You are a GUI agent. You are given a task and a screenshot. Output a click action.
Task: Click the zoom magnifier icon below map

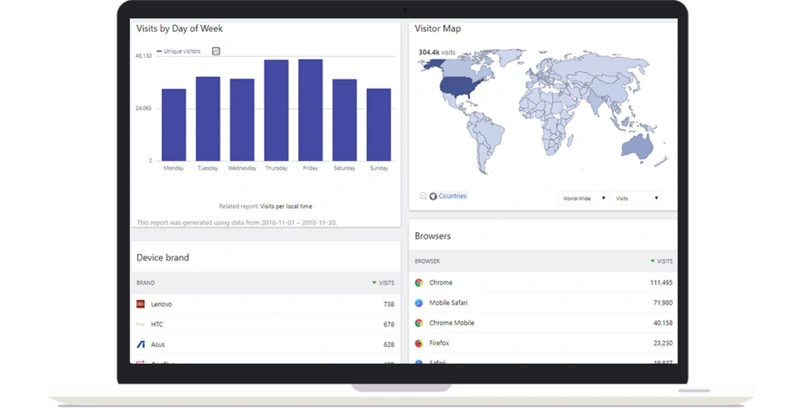pyautogui.click(x=423, y=196)
